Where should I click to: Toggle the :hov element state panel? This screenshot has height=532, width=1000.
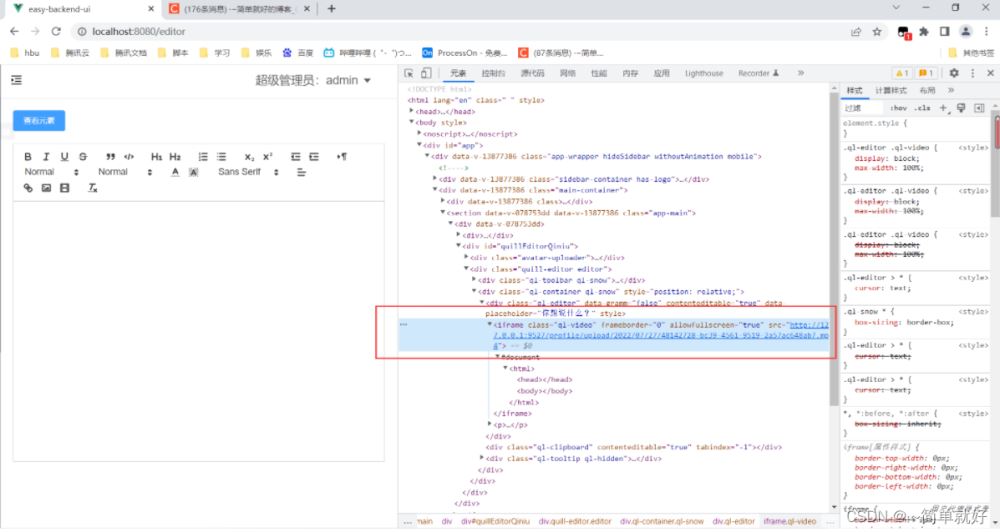(898, 107)
